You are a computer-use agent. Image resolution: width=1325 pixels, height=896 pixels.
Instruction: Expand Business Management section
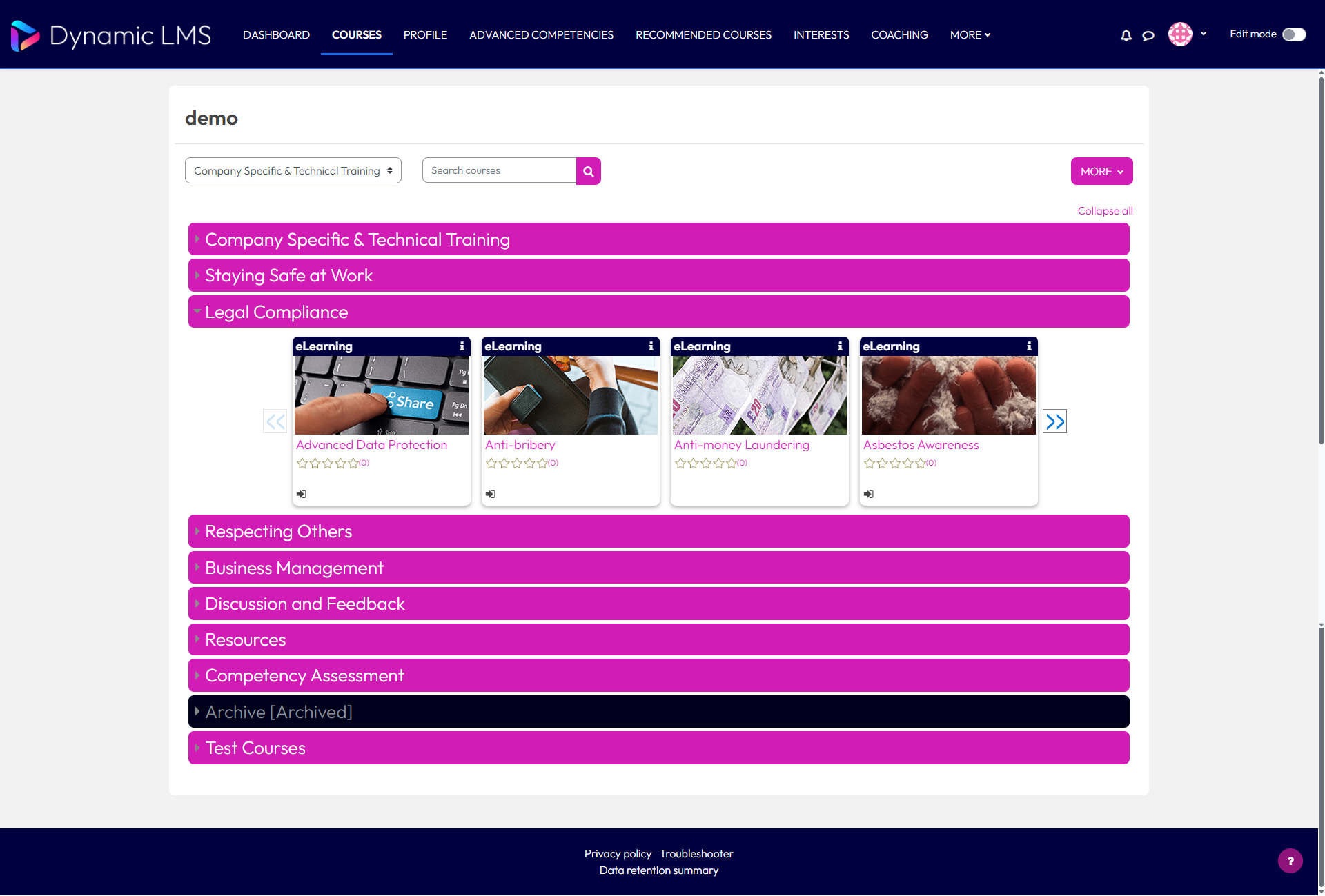click(659, 568)
